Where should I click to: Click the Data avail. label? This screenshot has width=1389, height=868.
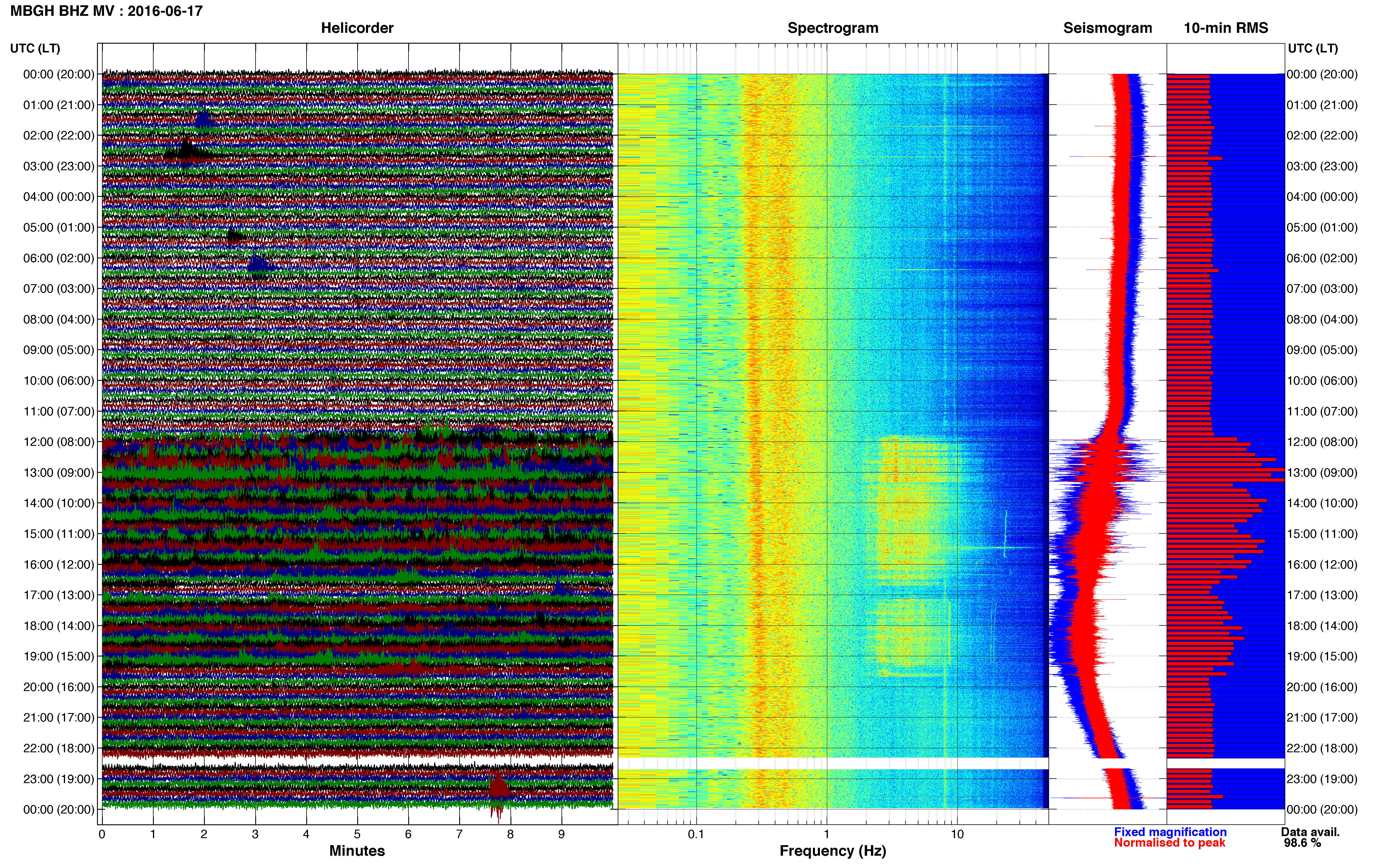pos(1310,832)
